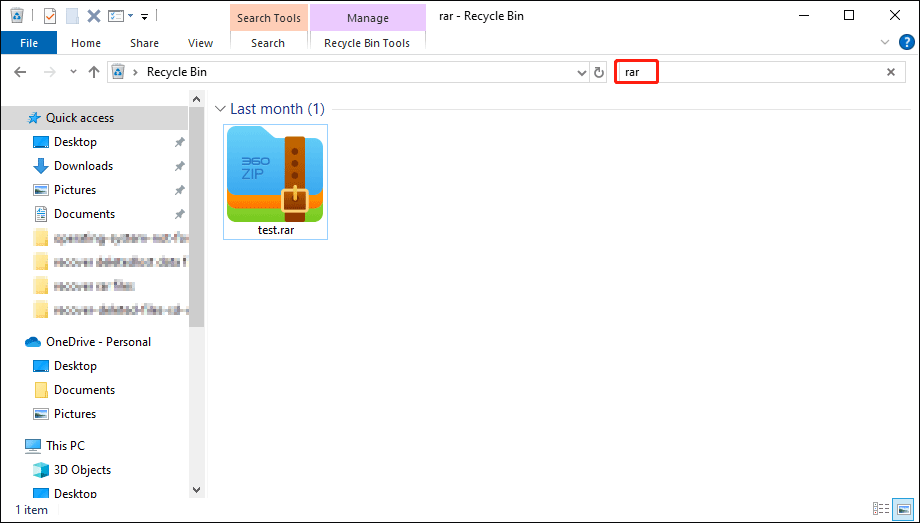The image size is (920, 523).
Task: Click the 1 item status text
Action: (x=32, y=509)
